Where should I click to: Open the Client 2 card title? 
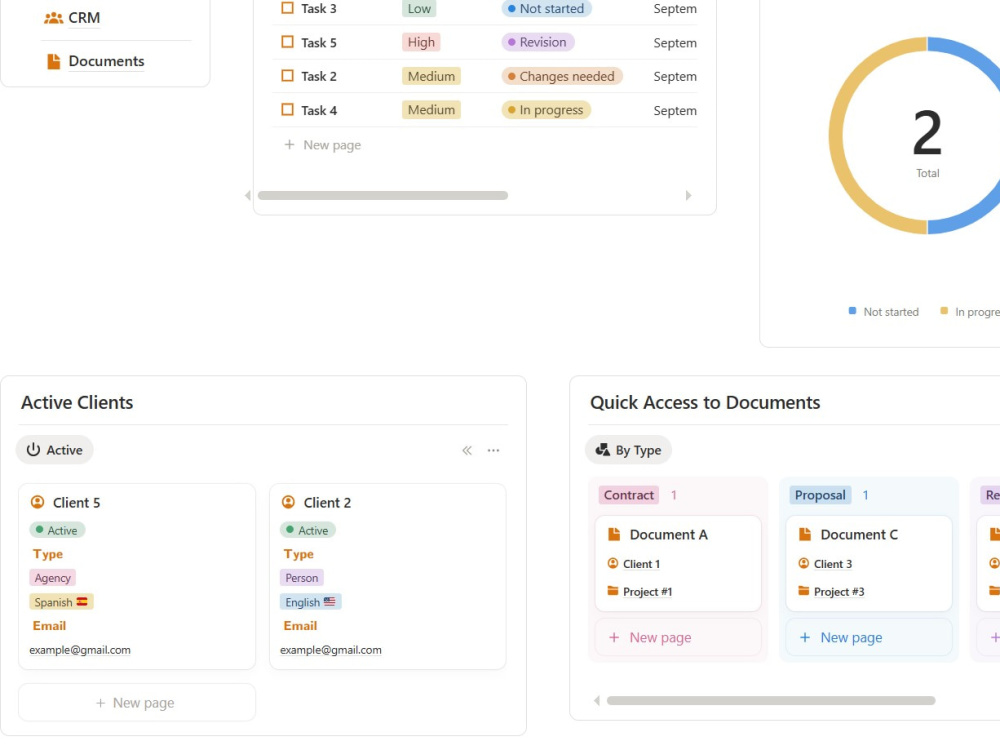tap(327, 503)
